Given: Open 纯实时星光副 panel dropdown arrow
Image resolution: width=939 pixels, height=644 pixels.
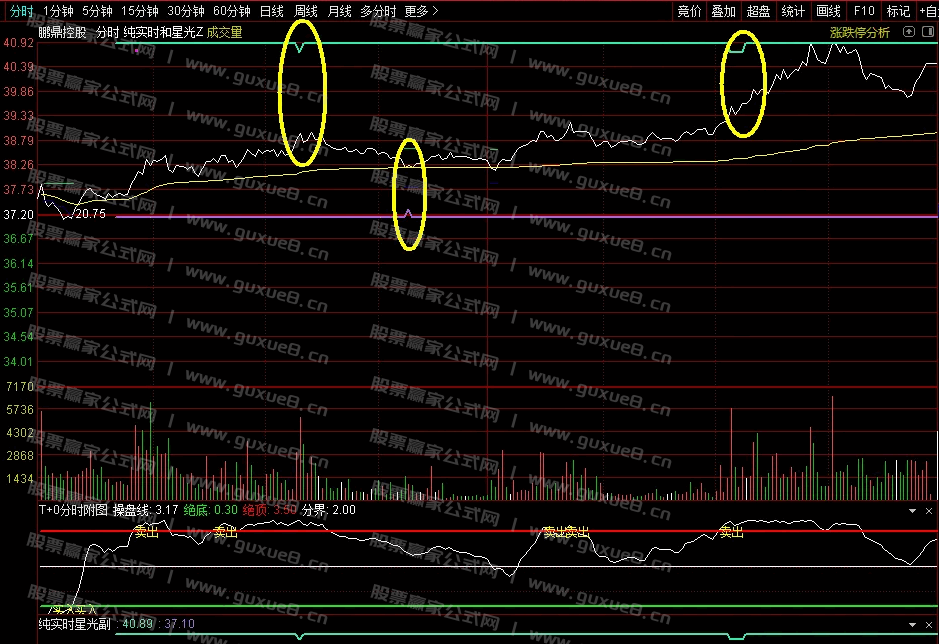Looking at the screenshot, I should (912, 624).
